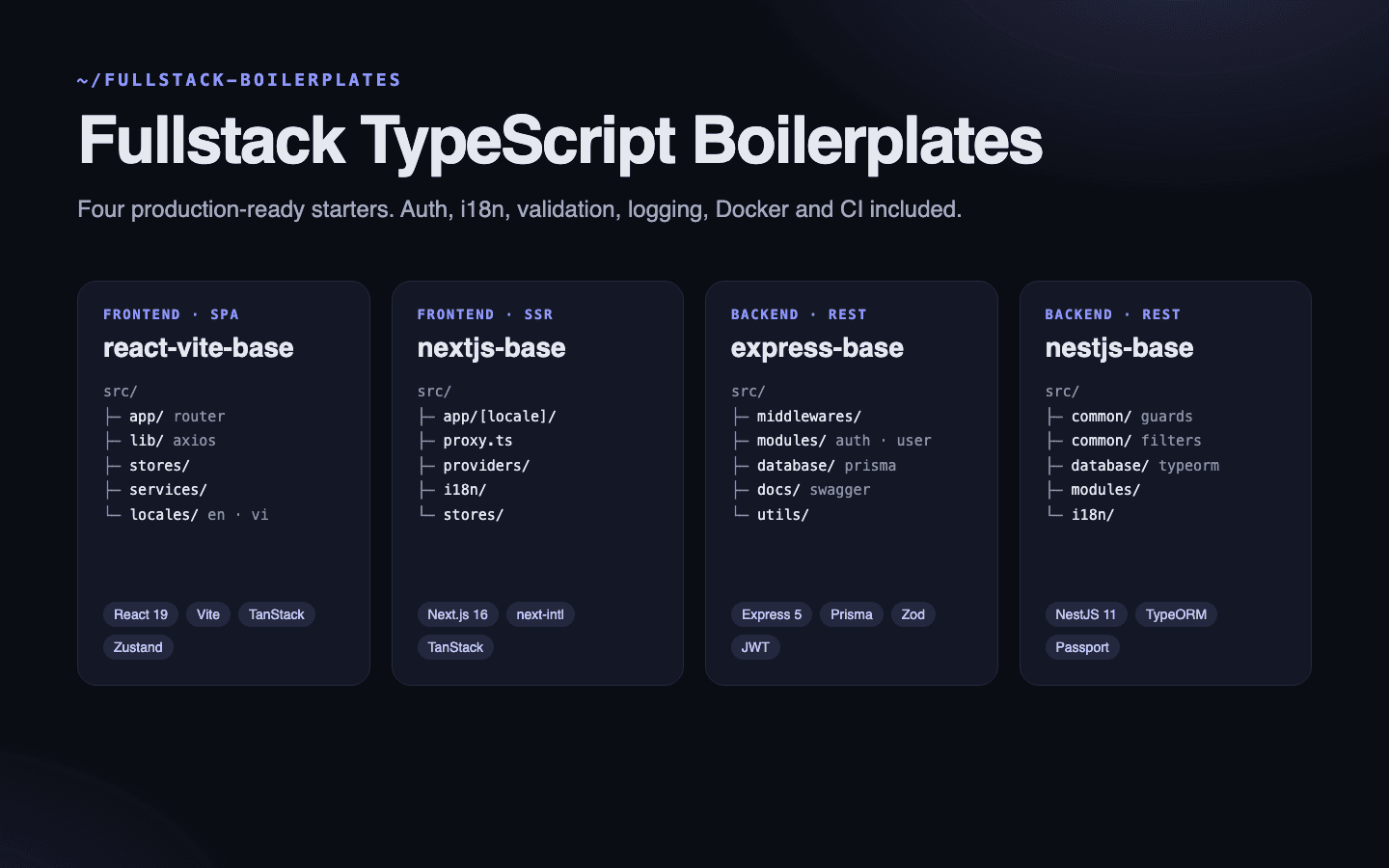Select the services/ tree row
1389x868 pixels.
155,490
